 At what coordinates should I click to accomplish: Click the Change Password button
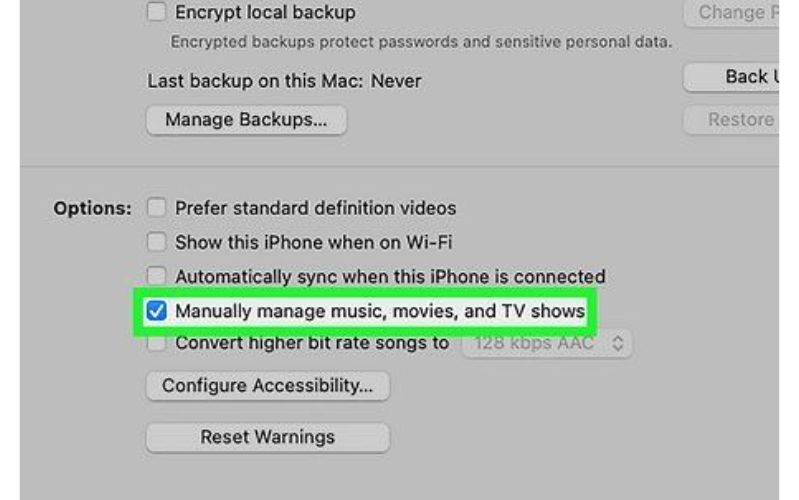(731, 12)
